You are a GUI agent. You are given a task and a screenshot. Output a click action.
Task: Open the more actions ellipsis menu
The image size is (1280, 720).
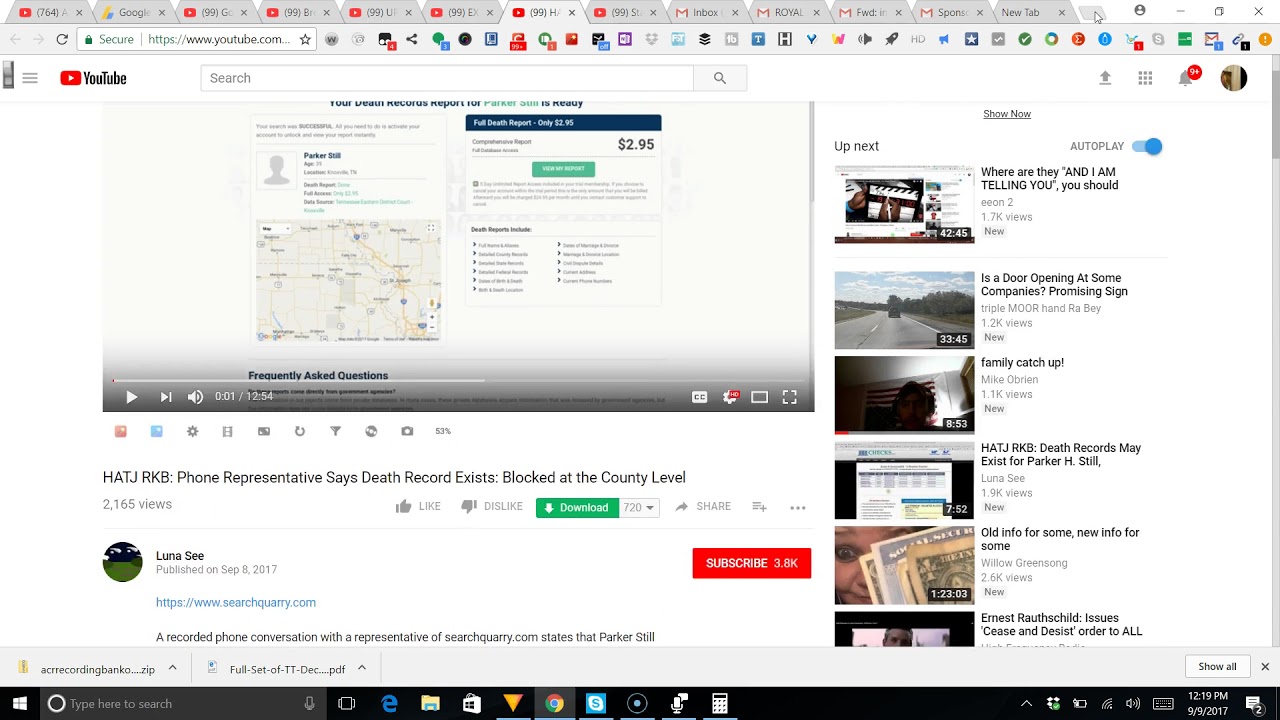[x=798, y=507]
